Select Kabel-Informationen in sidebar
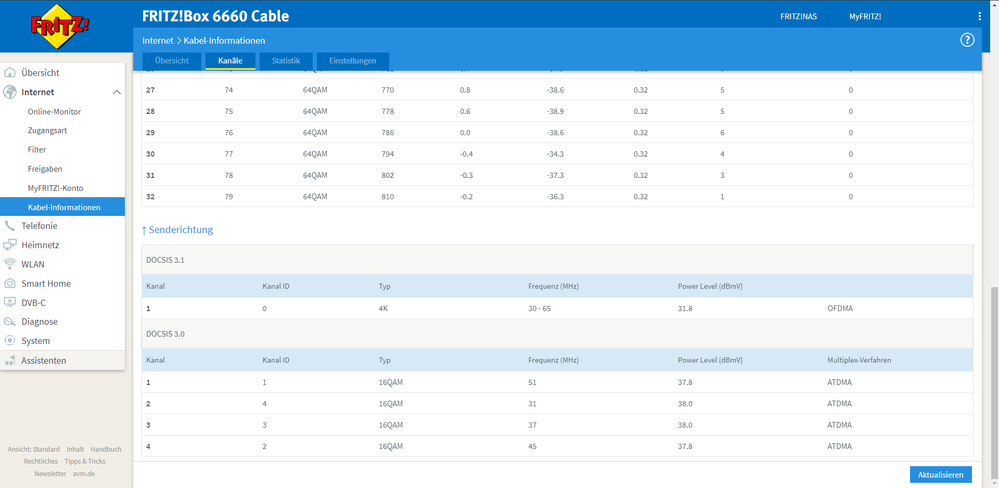The width and height of the screenshot is (999, 488). (62, 207)
